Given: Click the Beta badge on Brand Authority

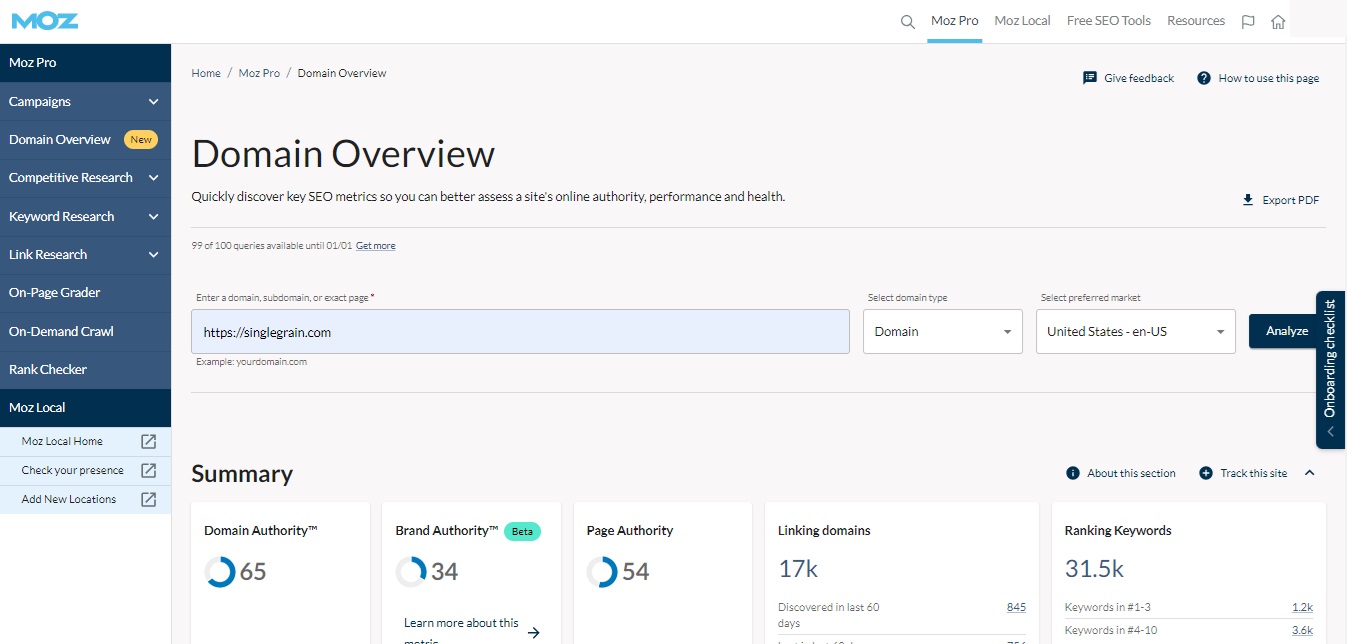Looking at the screenshot, I should click(522, 532).
